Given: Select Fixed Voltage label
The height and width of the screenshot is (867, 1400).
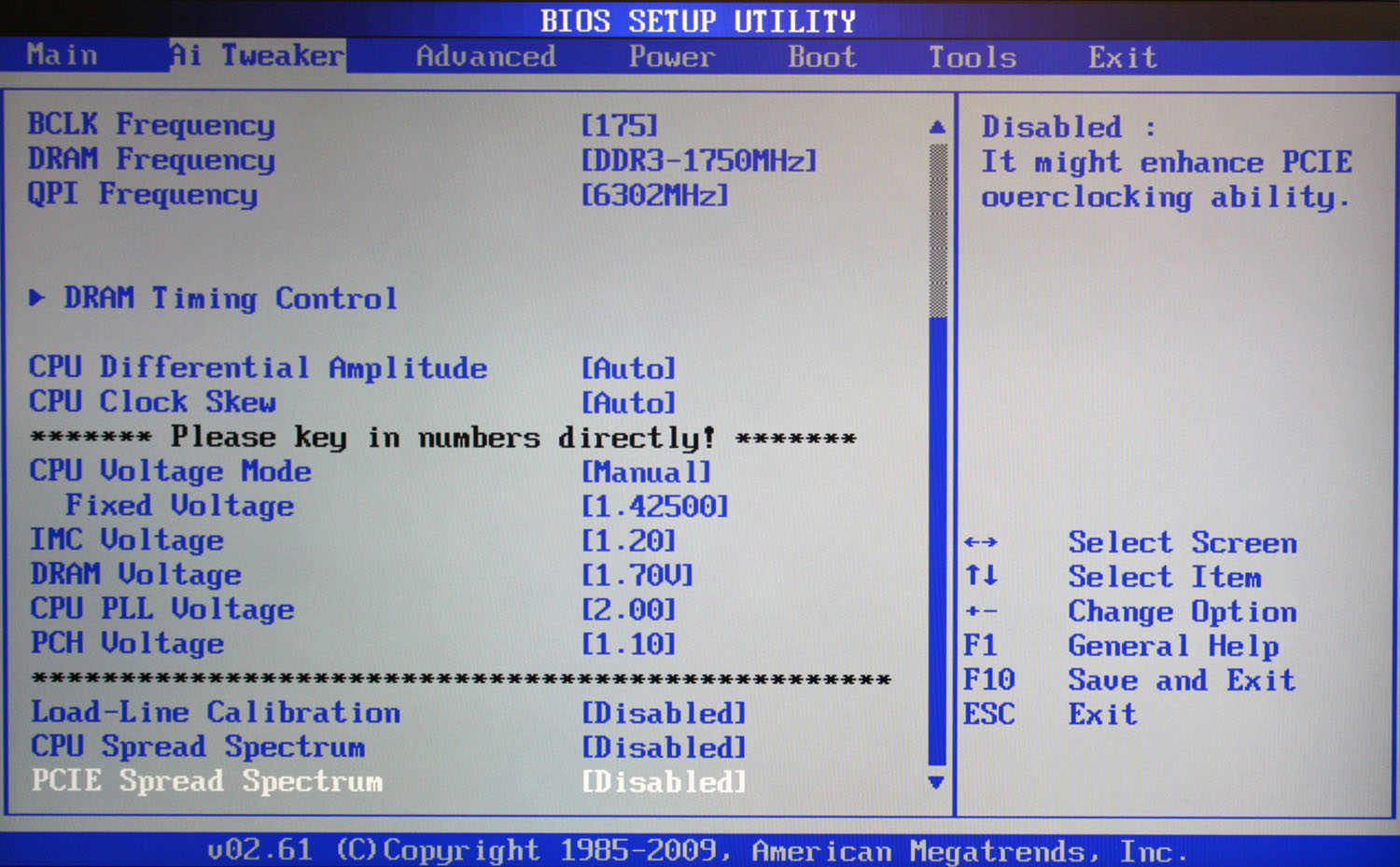Looking at the screenshot, I should pos(179,506).
